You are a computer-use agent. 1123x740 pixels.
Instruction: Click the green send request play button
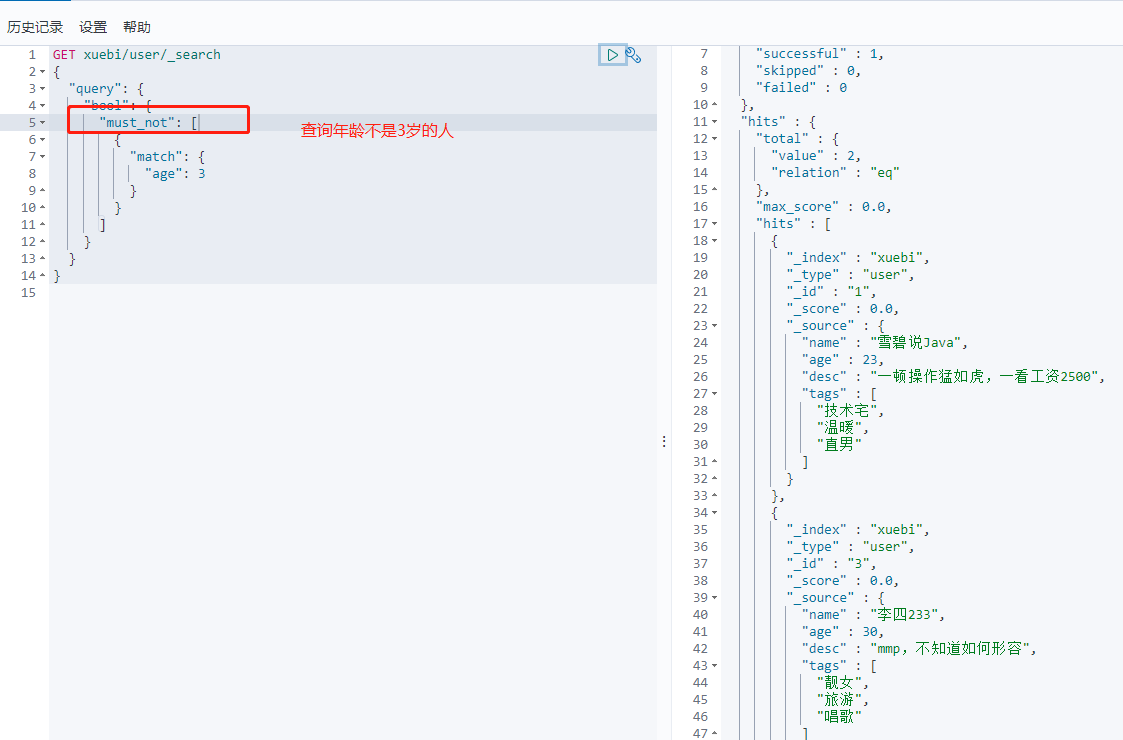(611, 55)
